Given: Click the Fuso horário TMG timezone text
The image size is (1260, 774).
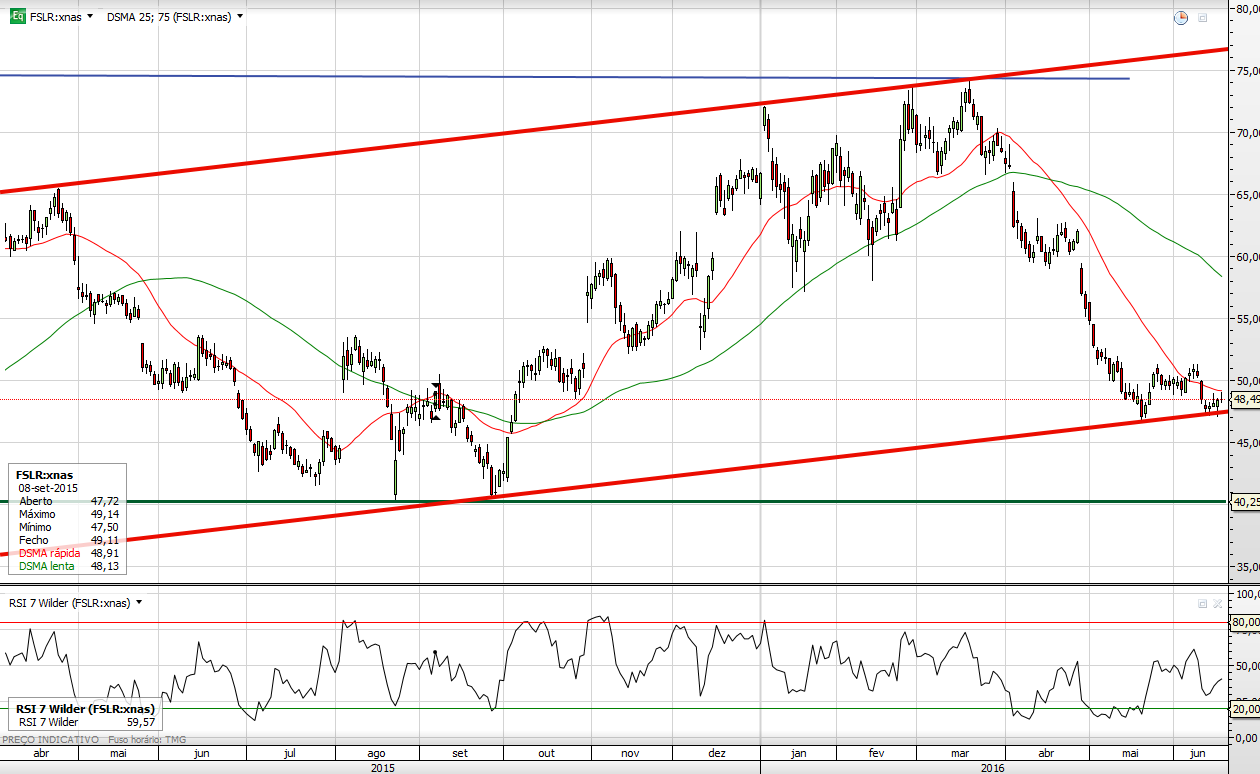Looking at the screenshot, I should pos(149,739).
